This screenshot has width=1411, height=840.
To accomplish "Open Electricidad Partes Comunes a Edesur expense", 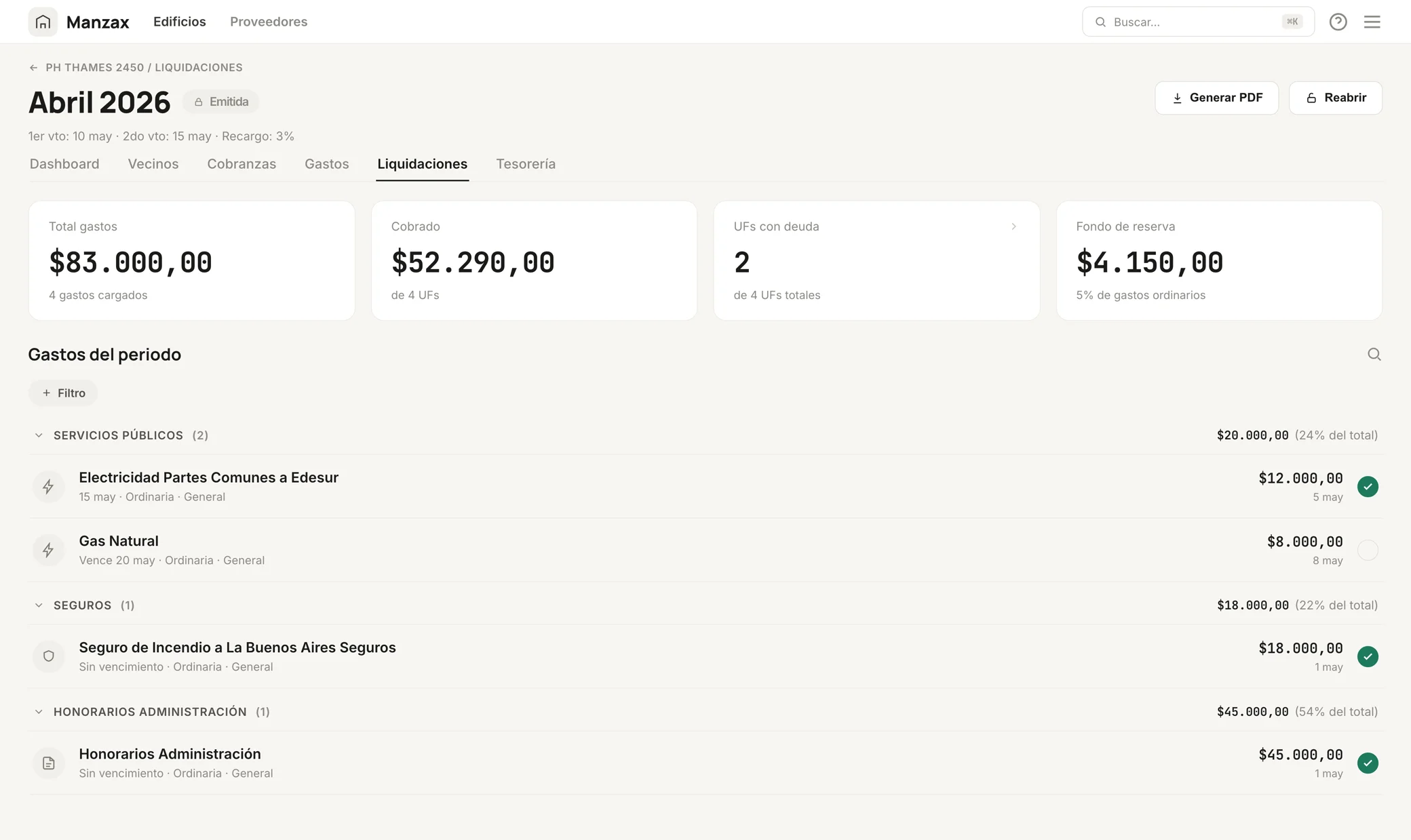I will pos(705,487).
